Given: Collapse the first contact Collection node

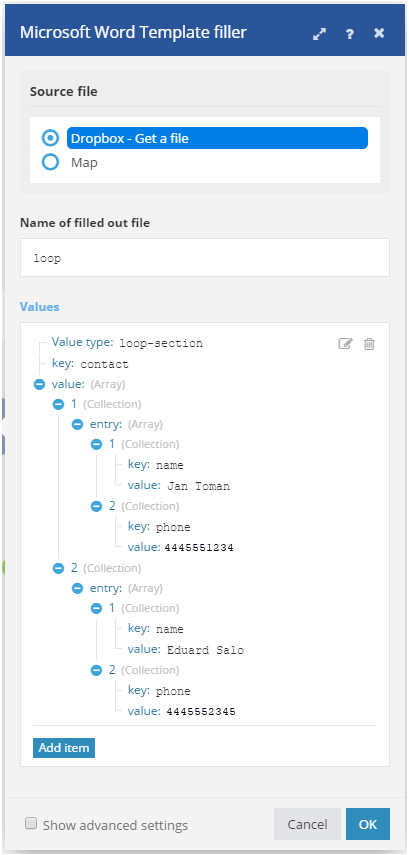Looking at the screenshot, I should 58,405.
